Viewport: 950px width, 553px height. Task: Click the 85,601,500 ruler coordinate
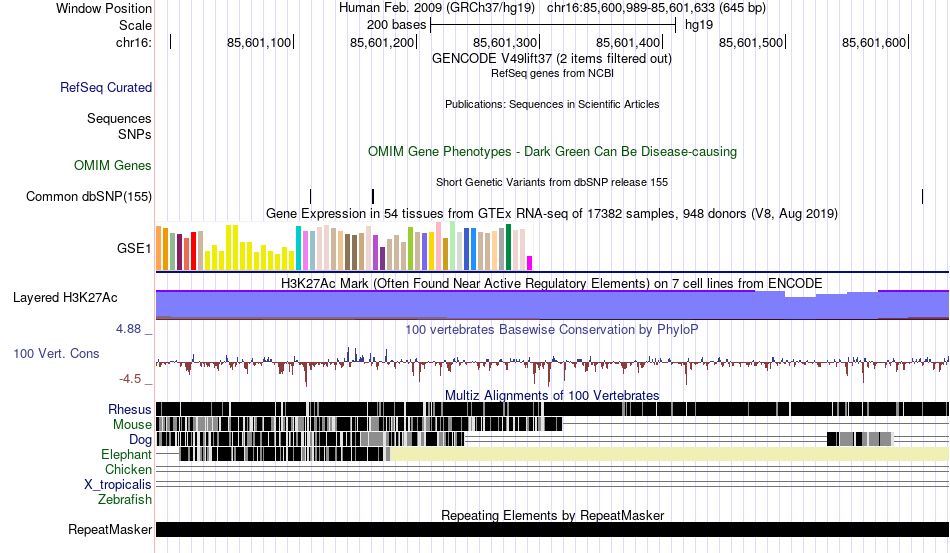(x=751, y=42)
